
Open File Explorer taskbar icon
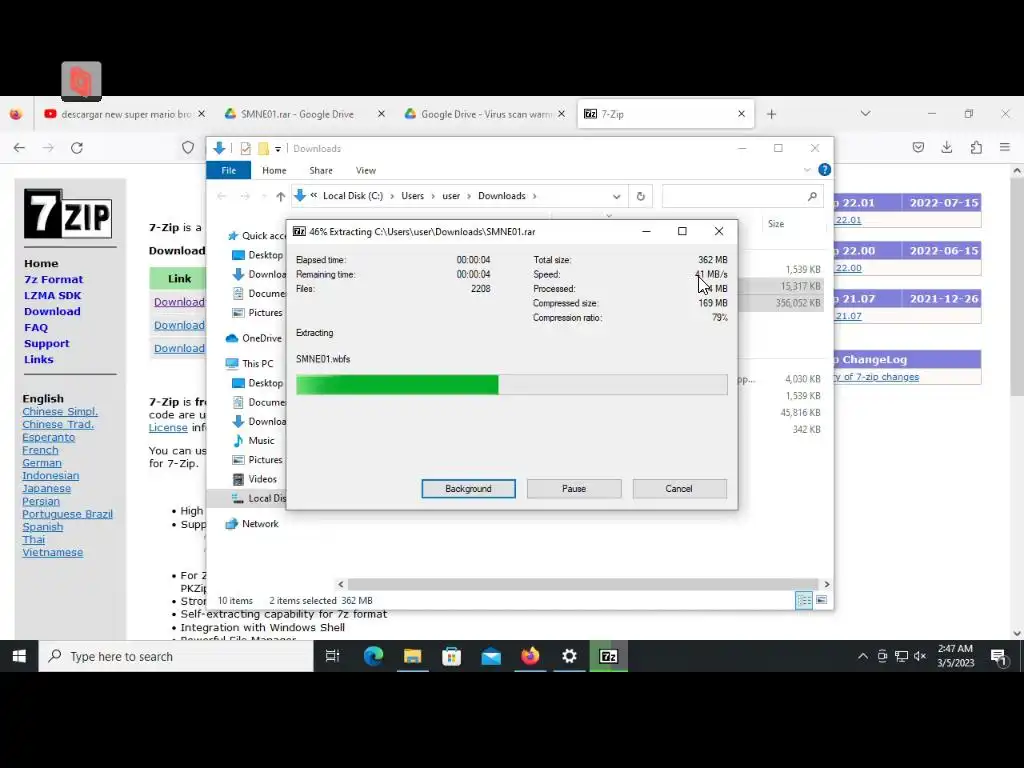click(x=413, y=656)
